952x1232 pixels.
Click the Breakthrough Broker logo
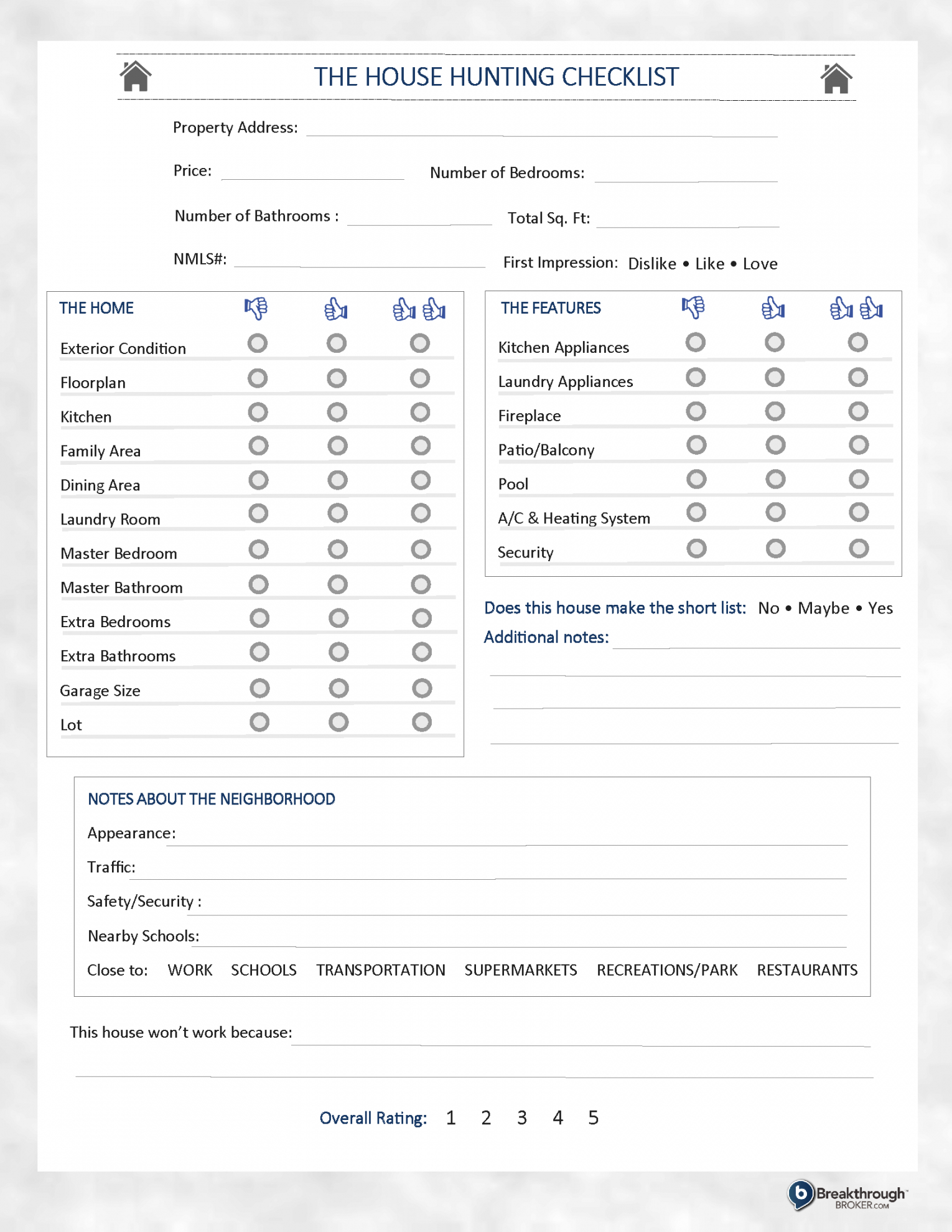tap(847, 1195)
